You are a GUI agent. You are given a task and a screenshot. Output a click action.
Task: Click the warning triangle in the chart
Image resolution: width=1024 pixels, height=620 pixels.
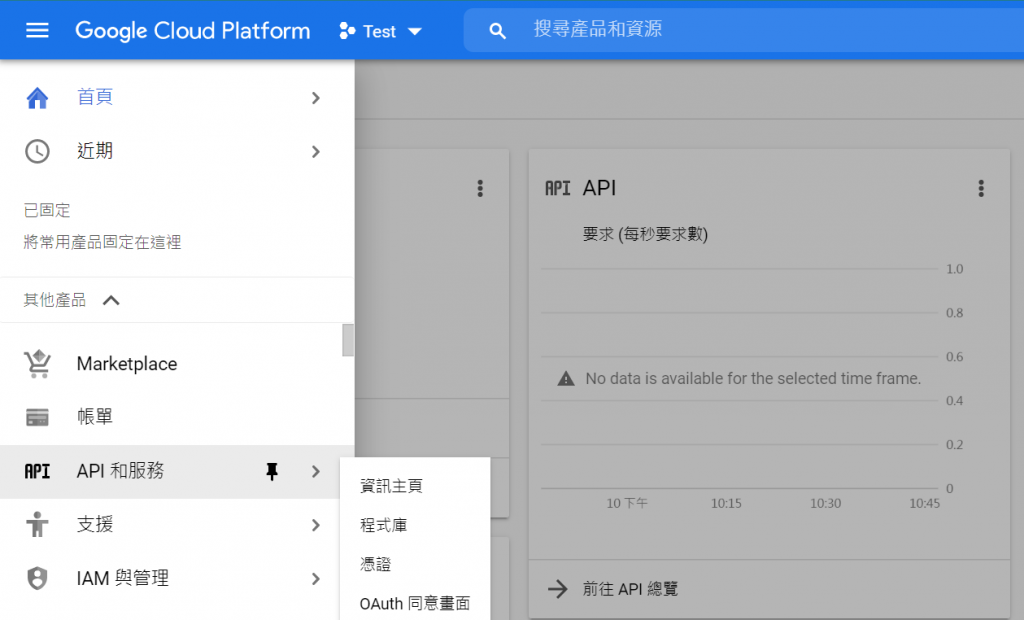pos(566,378)
